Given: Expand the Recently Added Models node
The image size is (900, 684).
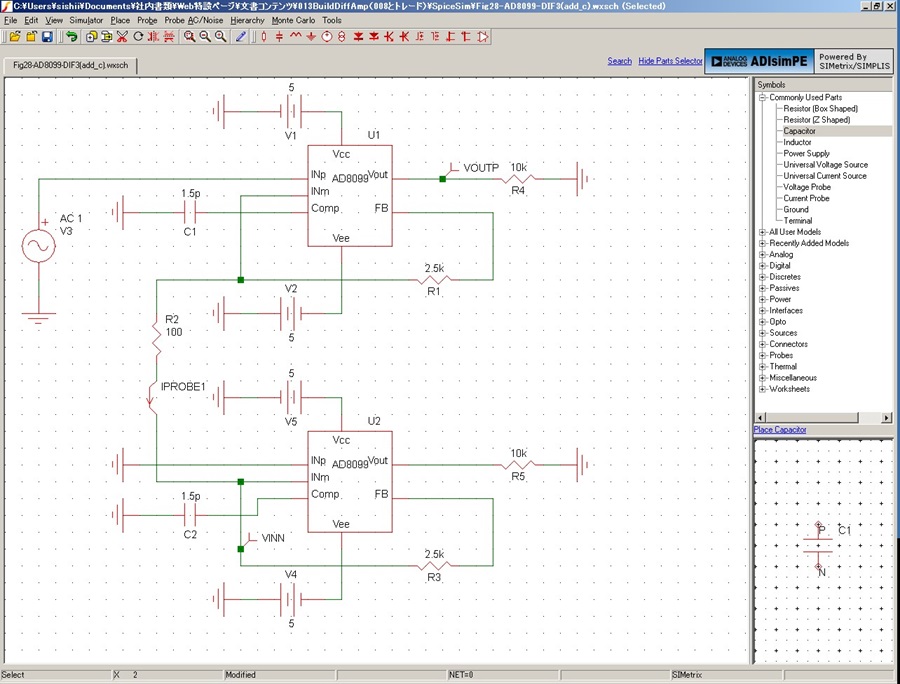Looking at the screenshot, I should click(x=762, y=243).
